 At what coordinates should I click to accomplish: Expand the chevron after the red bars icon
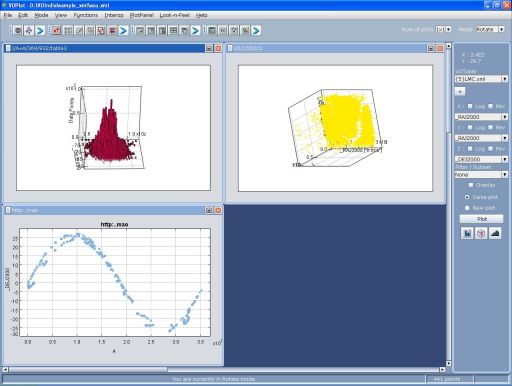[123, 31]
